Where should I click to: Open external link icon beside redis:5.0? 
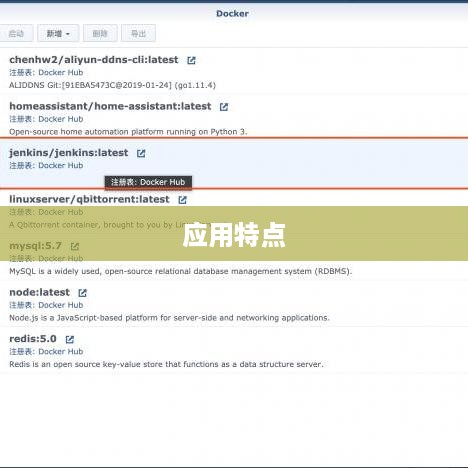(x=70, y=339)
